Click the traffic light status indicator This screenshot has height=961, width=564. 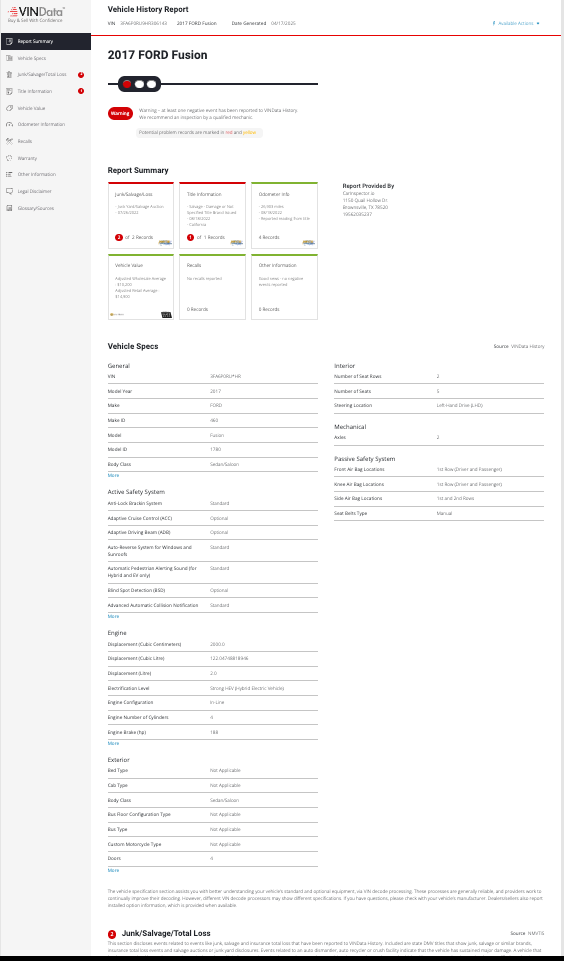pos(139,84)
